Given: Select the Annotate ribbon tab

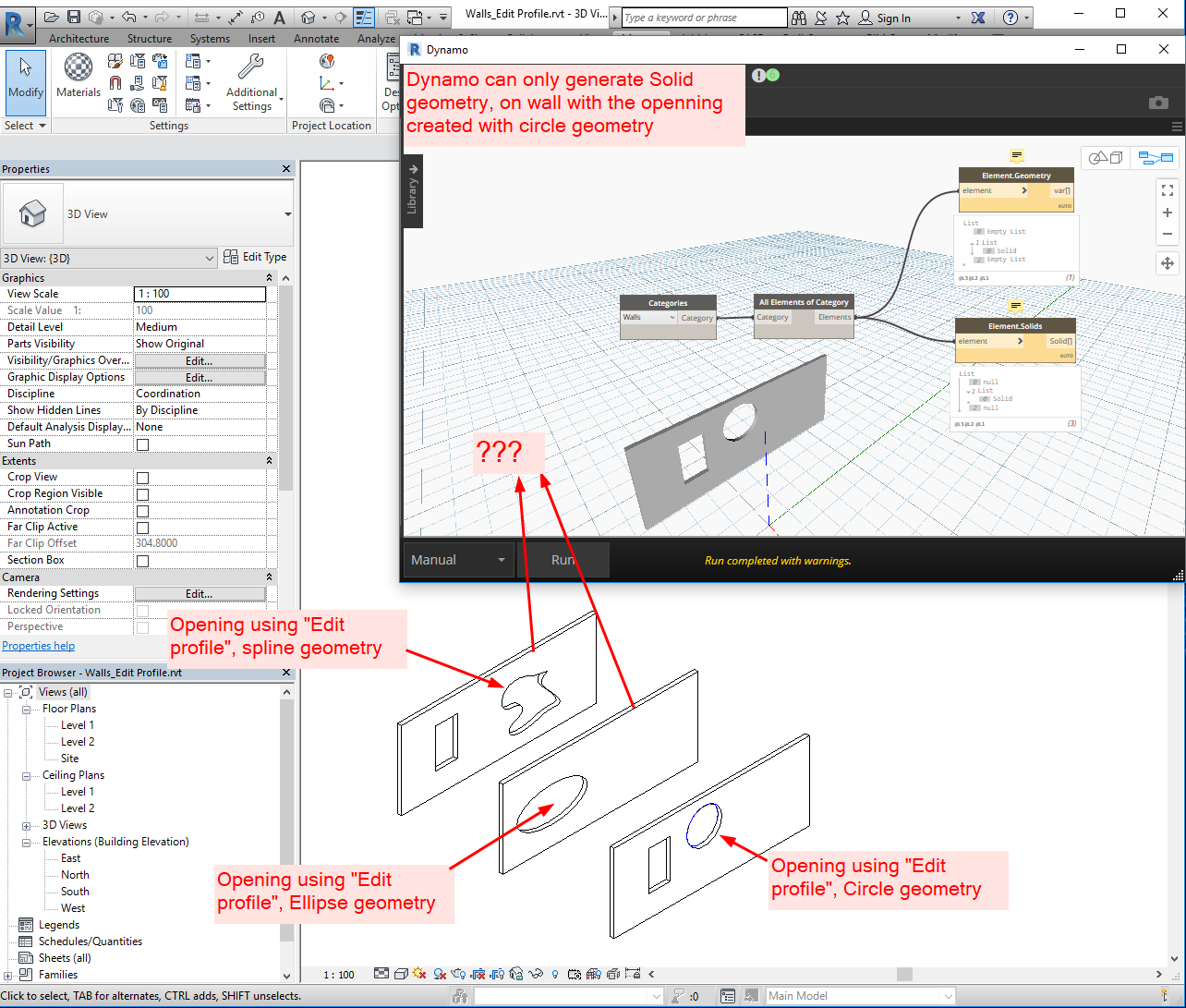Looking at the screenshot, I should (x=317, y=39).
